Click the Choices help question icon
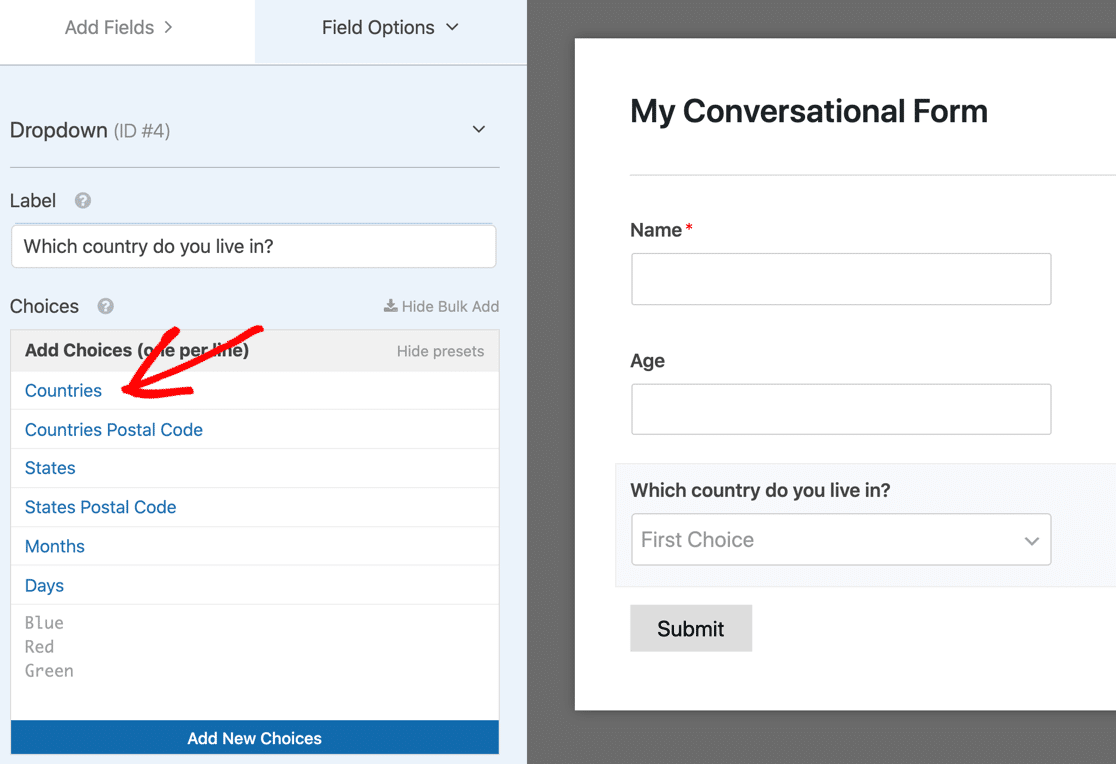 coord(105,306)
